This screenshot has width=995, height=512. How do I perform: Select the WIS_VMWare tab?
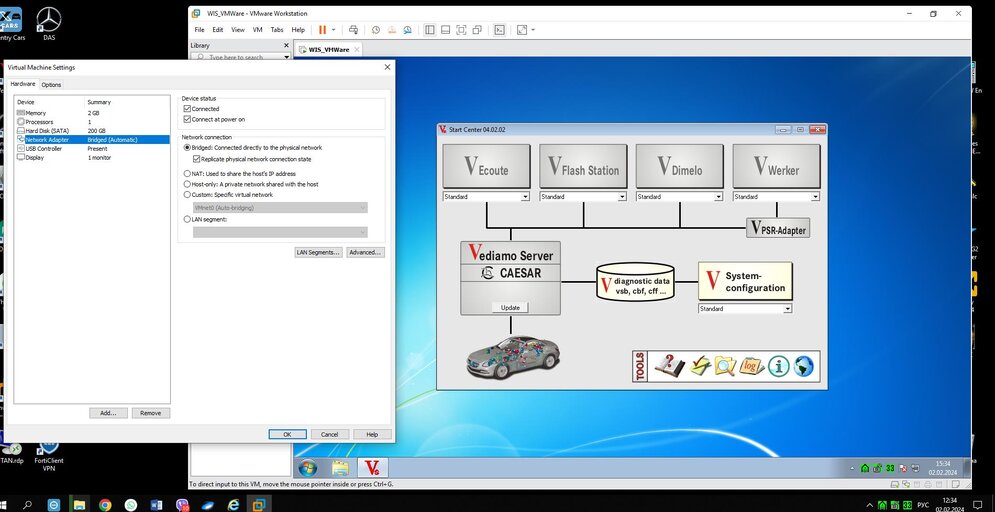pos(329,49)
